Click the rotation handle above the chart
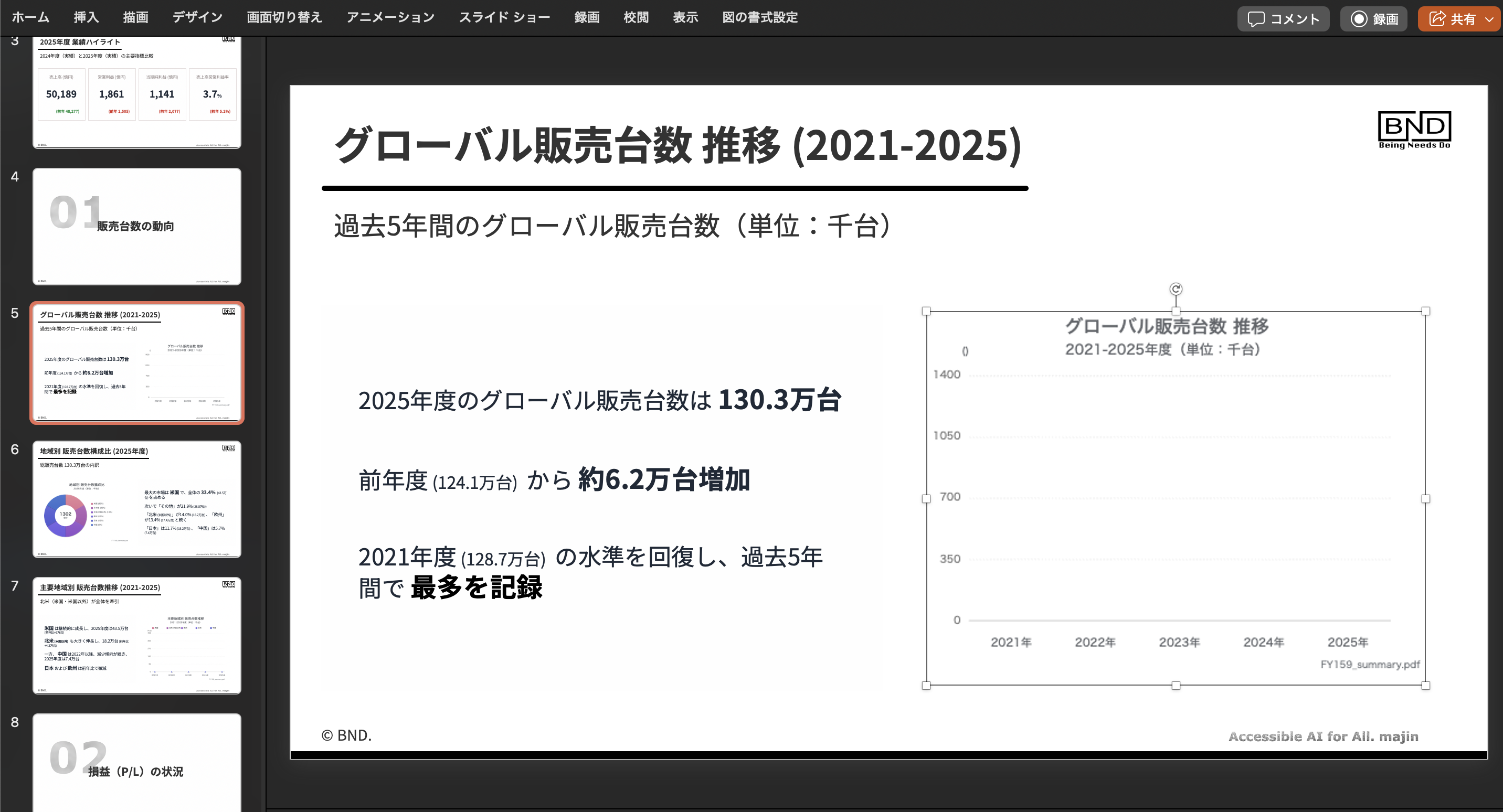 1176,289
